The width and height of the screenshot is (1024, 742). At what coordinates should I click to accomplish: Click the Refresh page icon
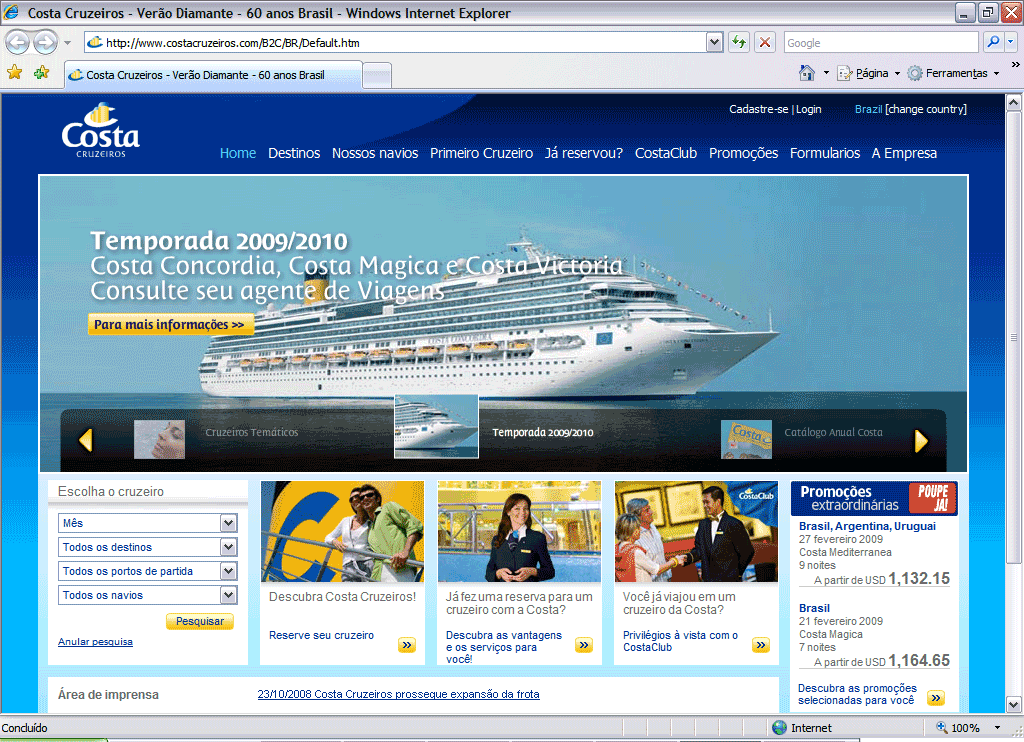click(x=739, y=42)
